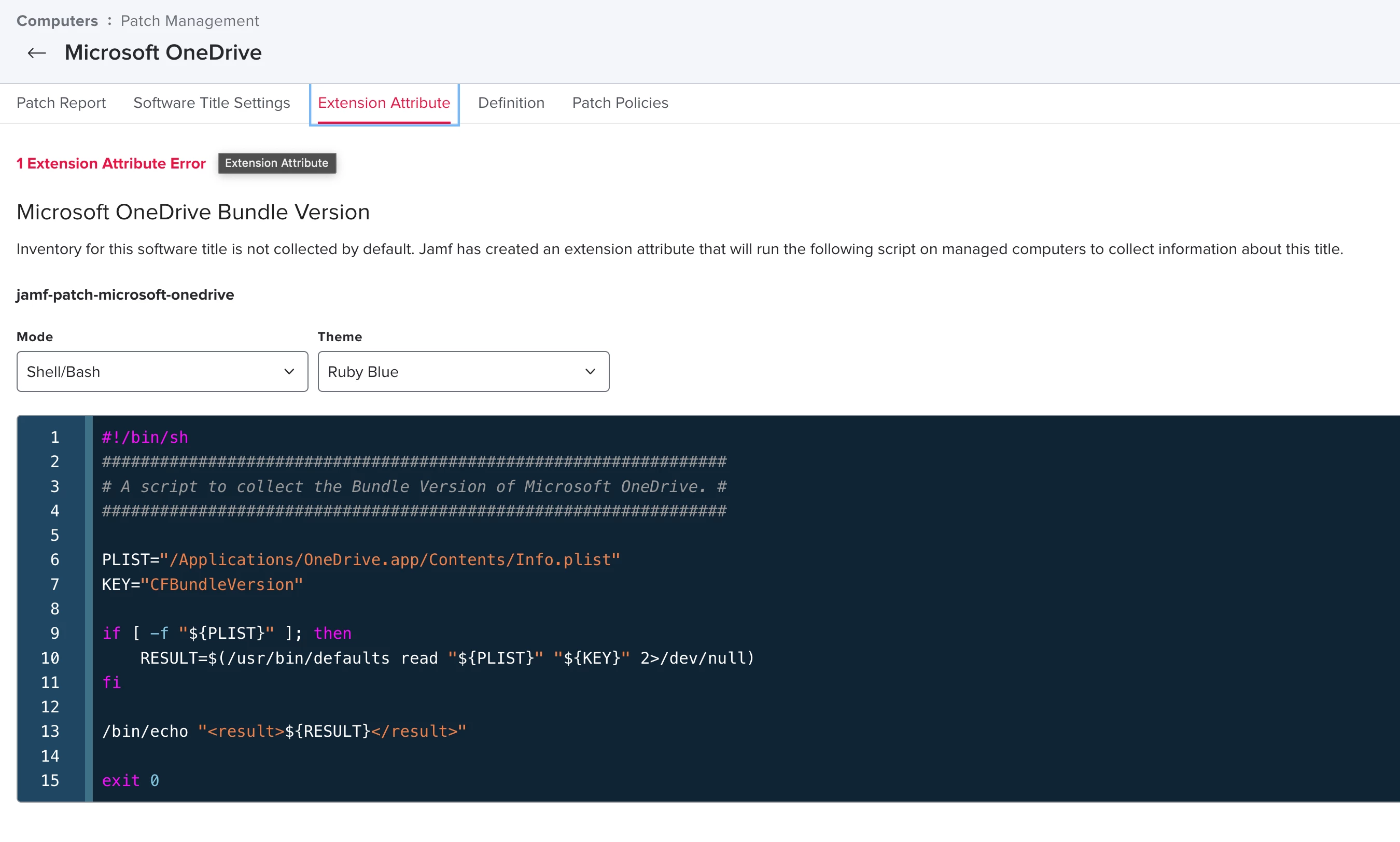Open the Definition tab

point(511,103)
